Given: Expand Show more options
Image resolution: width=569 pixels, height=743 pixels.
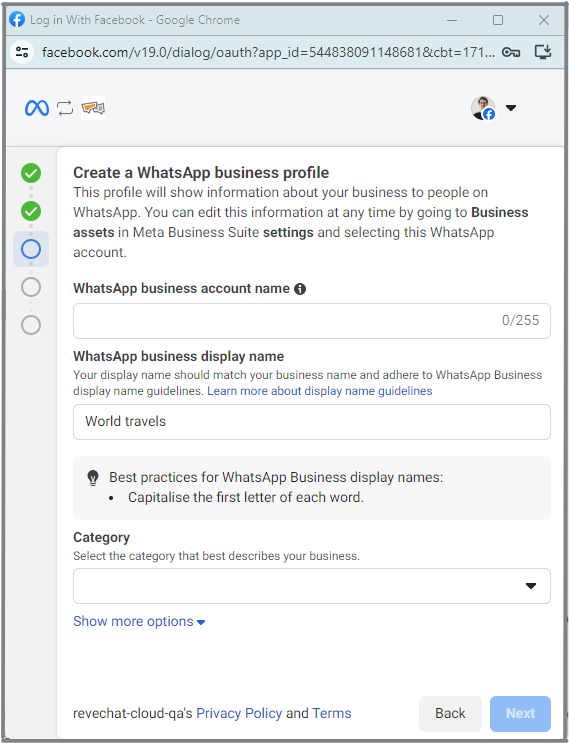Looking at the screenshot, I should click(139, 621).
